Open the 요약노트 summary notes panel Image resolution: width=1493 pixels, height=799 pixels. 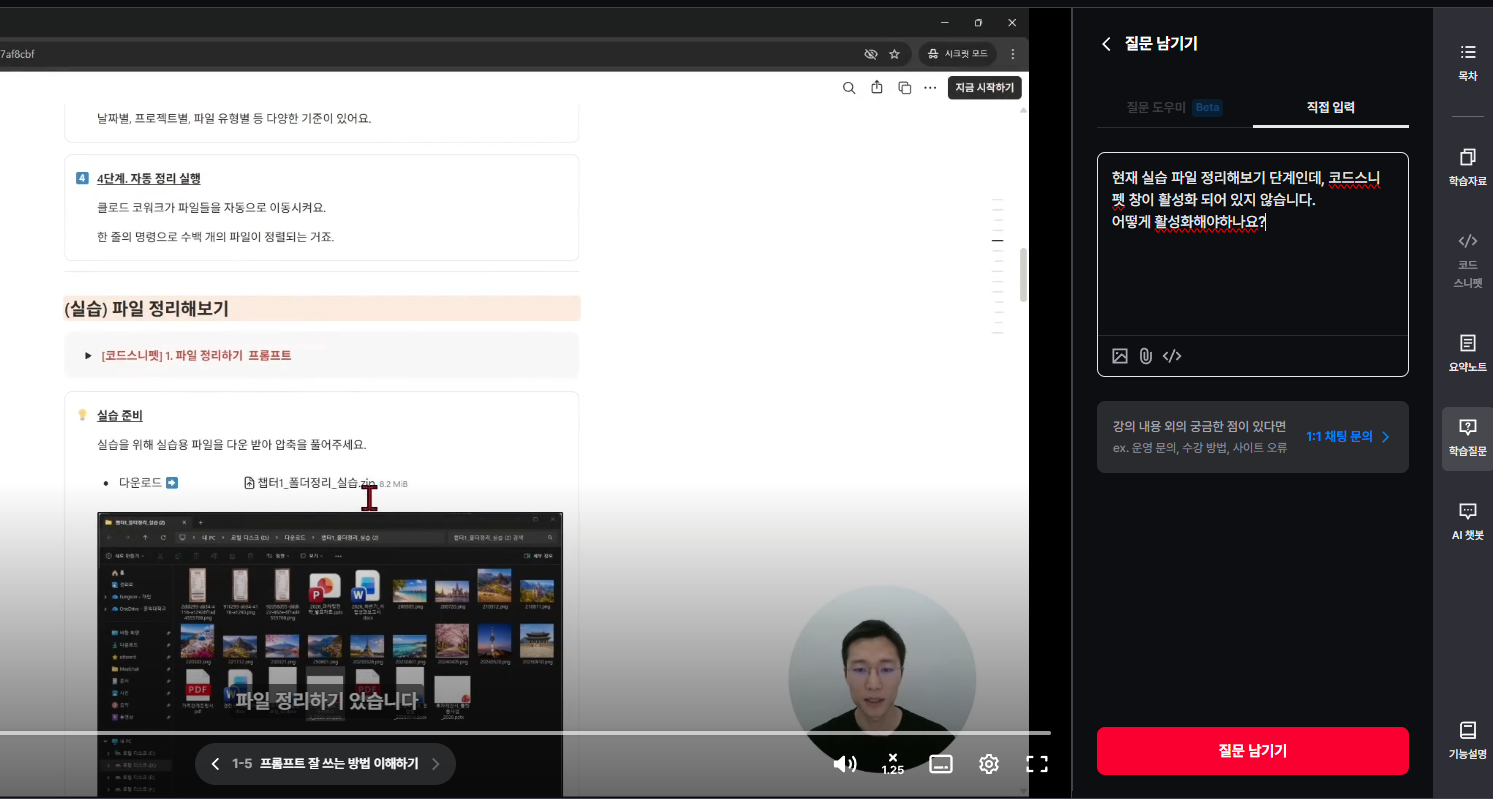[1467, 354]
